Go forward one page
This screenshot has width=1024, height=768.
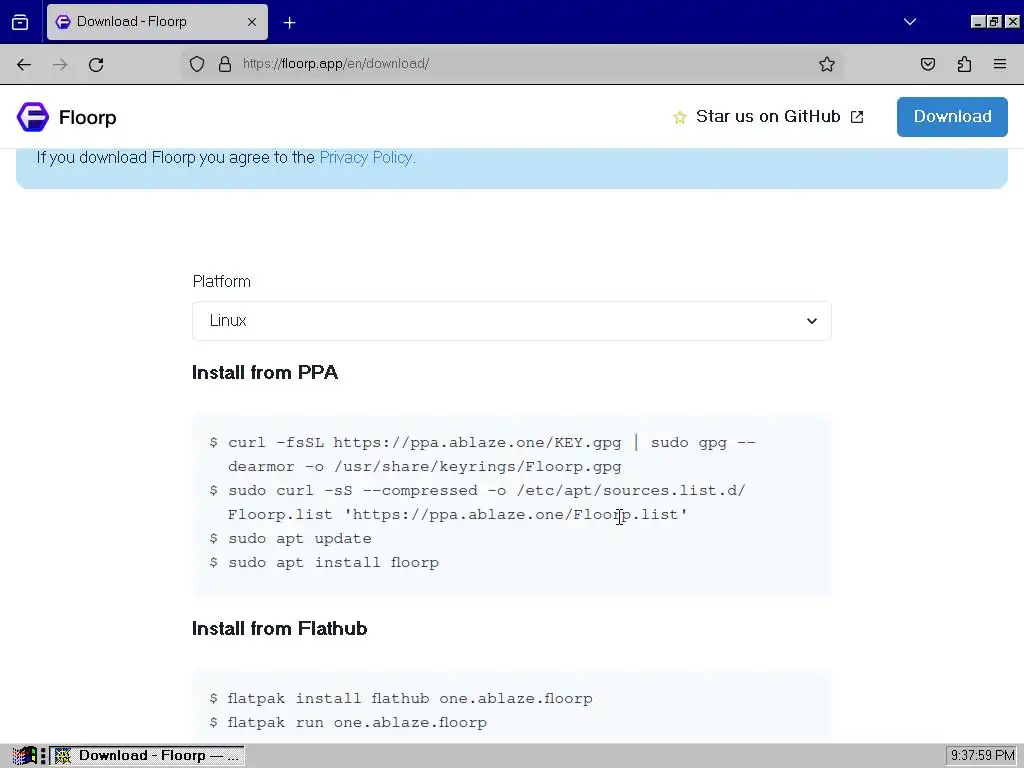pos(60,64)
